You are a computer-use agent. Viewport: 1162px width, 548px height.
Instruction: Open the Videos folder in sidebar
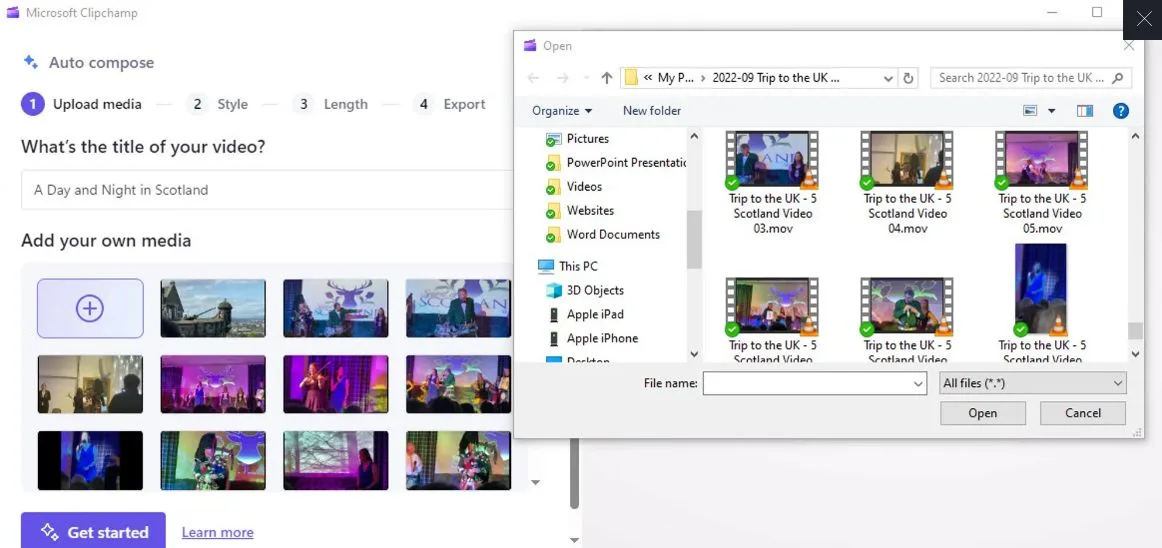tap(584, 187)
